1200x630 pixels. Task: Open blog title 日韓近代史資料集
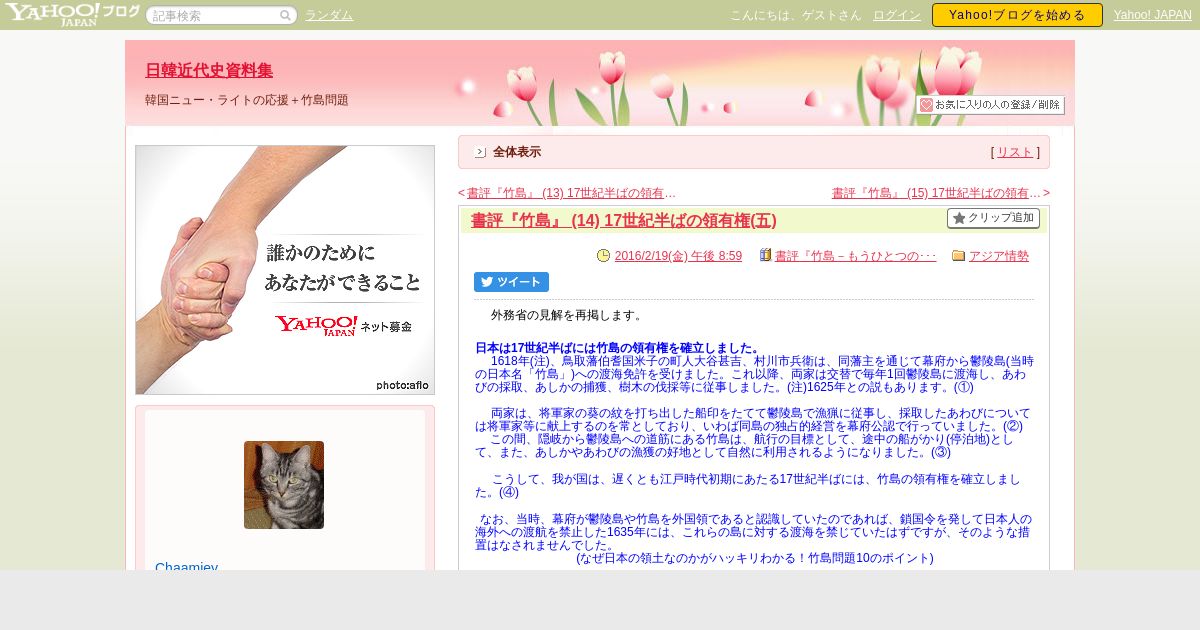[x=209, y=70]
